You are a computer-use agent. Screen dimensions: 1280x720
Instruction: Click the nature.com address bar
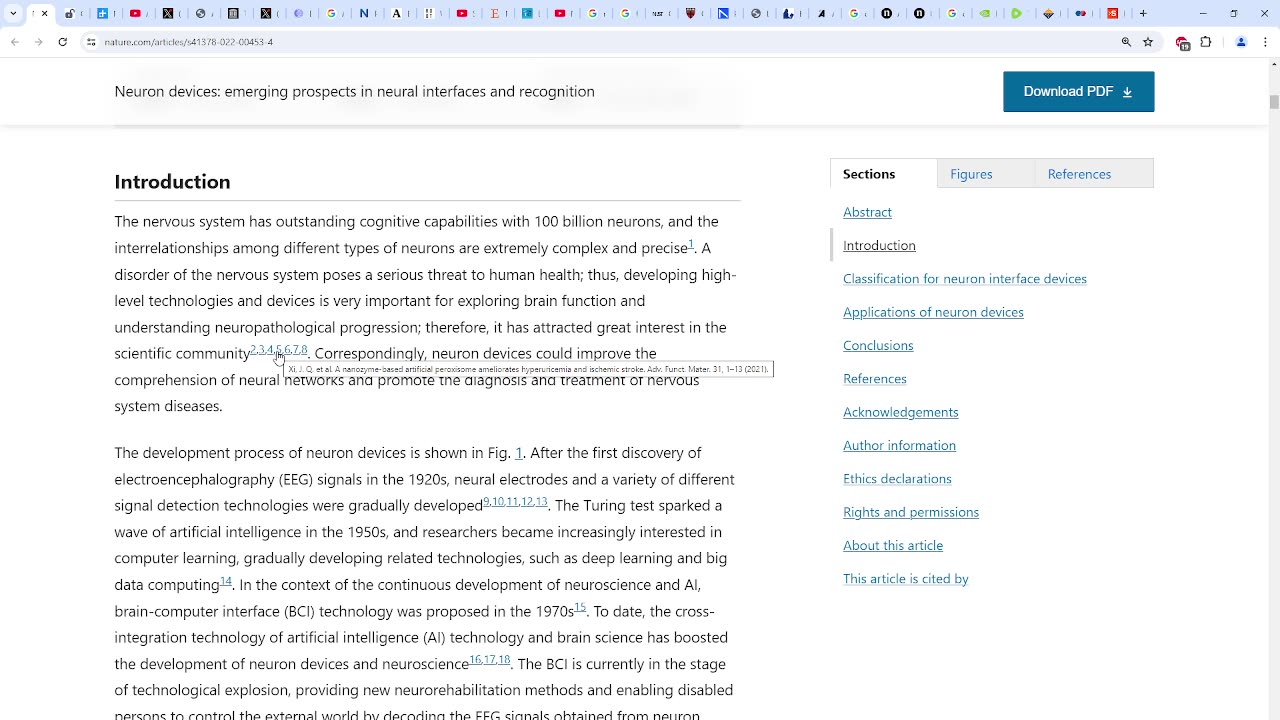600,42
